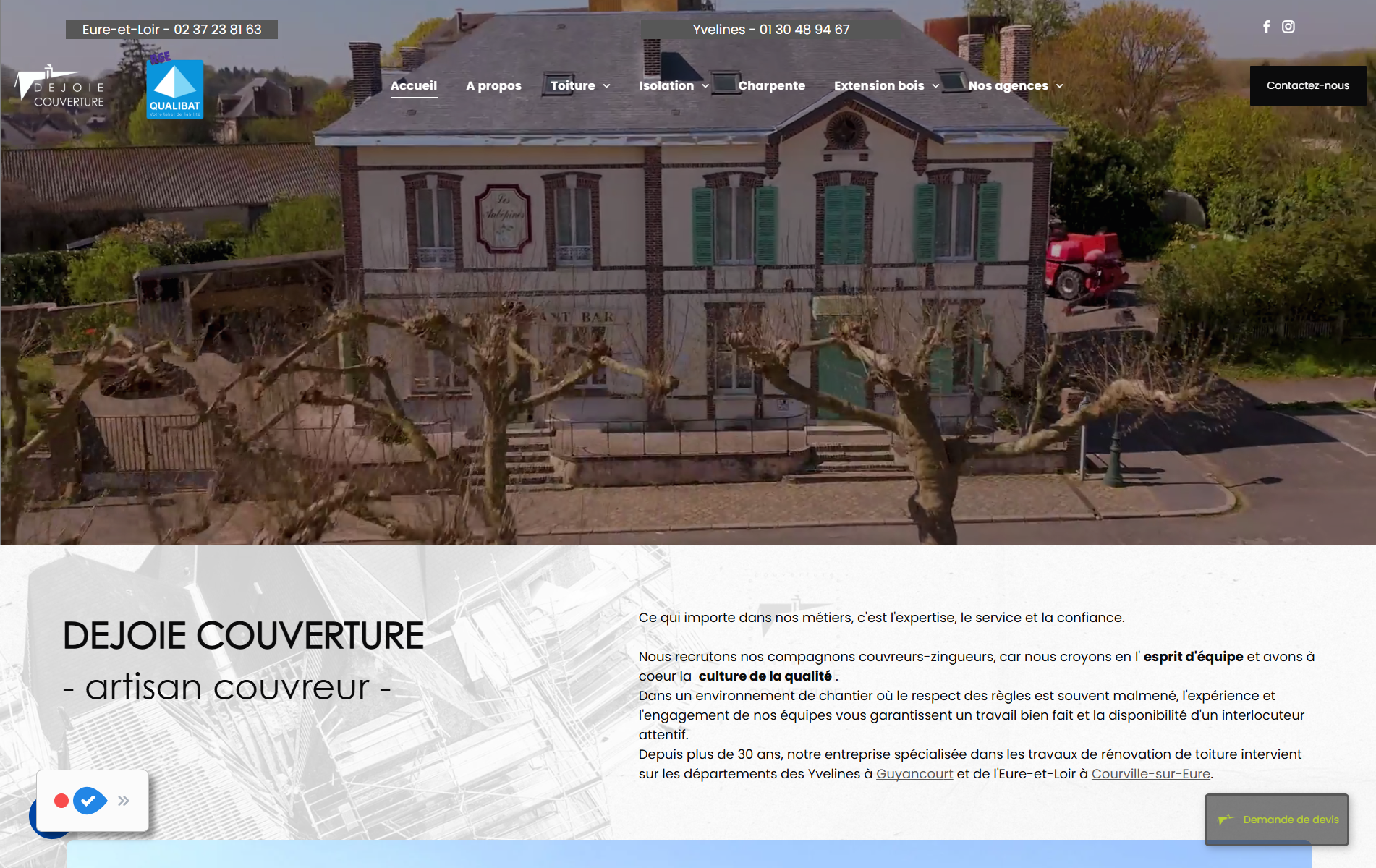Viewport: 1376px width, 868px height.
Task: Click the Qualibat RGE badge
Action: (x=174, y=87)
